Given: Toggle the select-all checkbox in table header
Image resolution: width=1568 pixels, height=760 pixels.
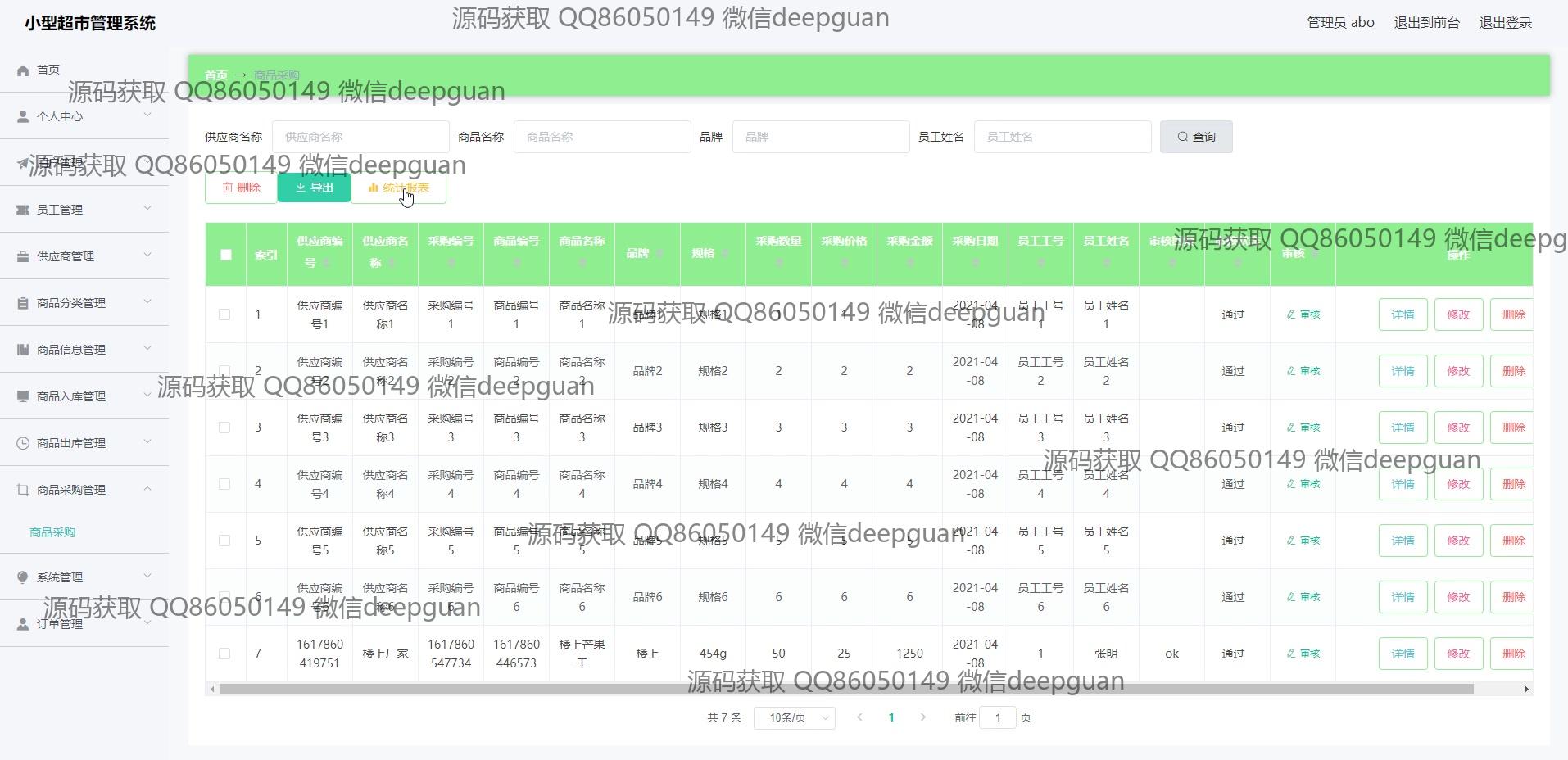Looking at the screenshot, I should (226, 255).
